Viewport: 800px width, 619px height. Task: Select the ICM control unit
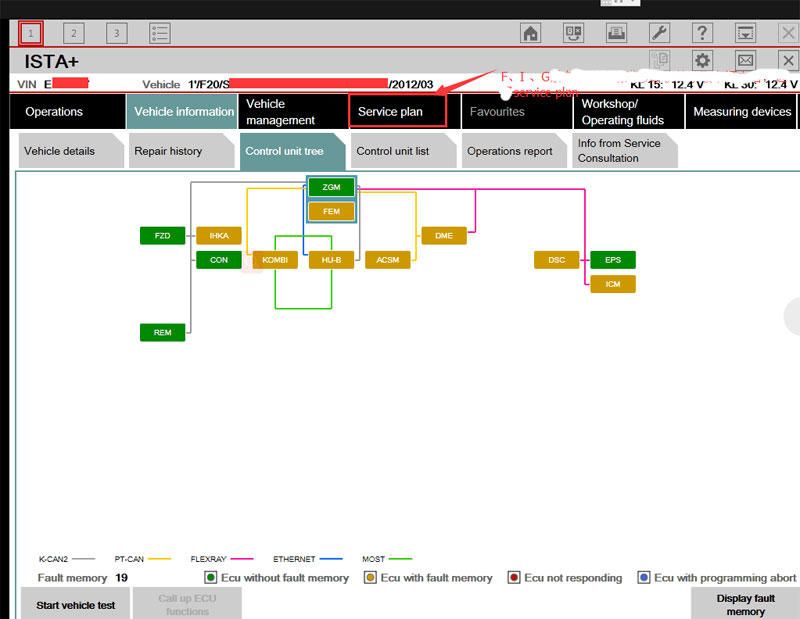[x=613, y=284]
